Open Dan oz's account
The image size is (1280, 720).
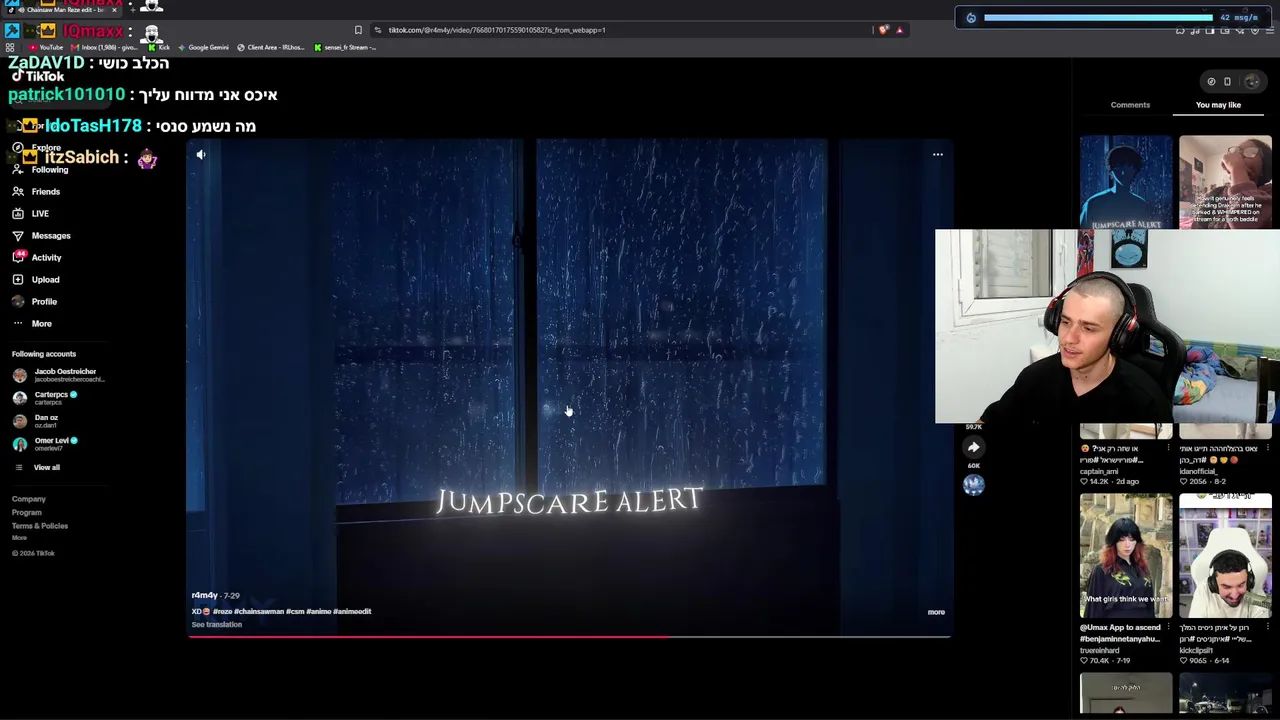pyautogui.click(x=36, y=421)
